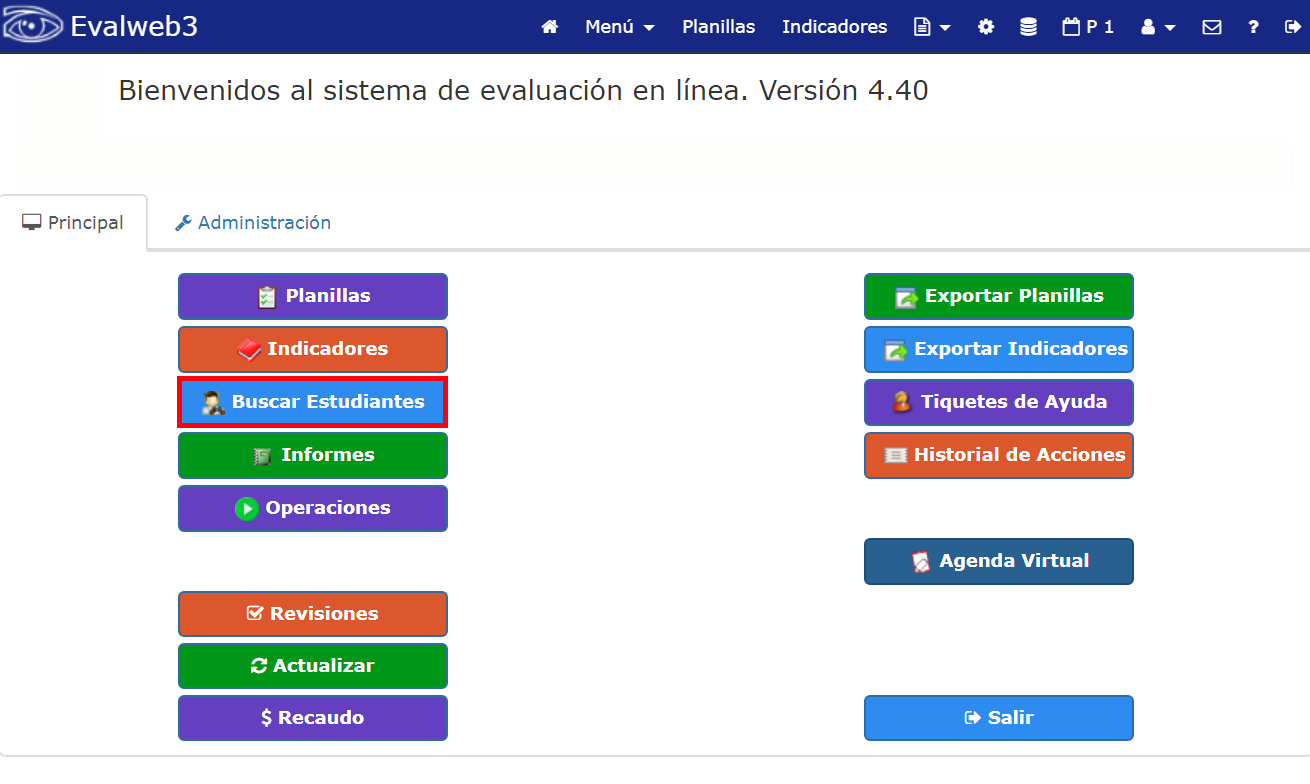1310x784 pixels.
Task: Click the question mark help icon
Action: coord(1254,27)
